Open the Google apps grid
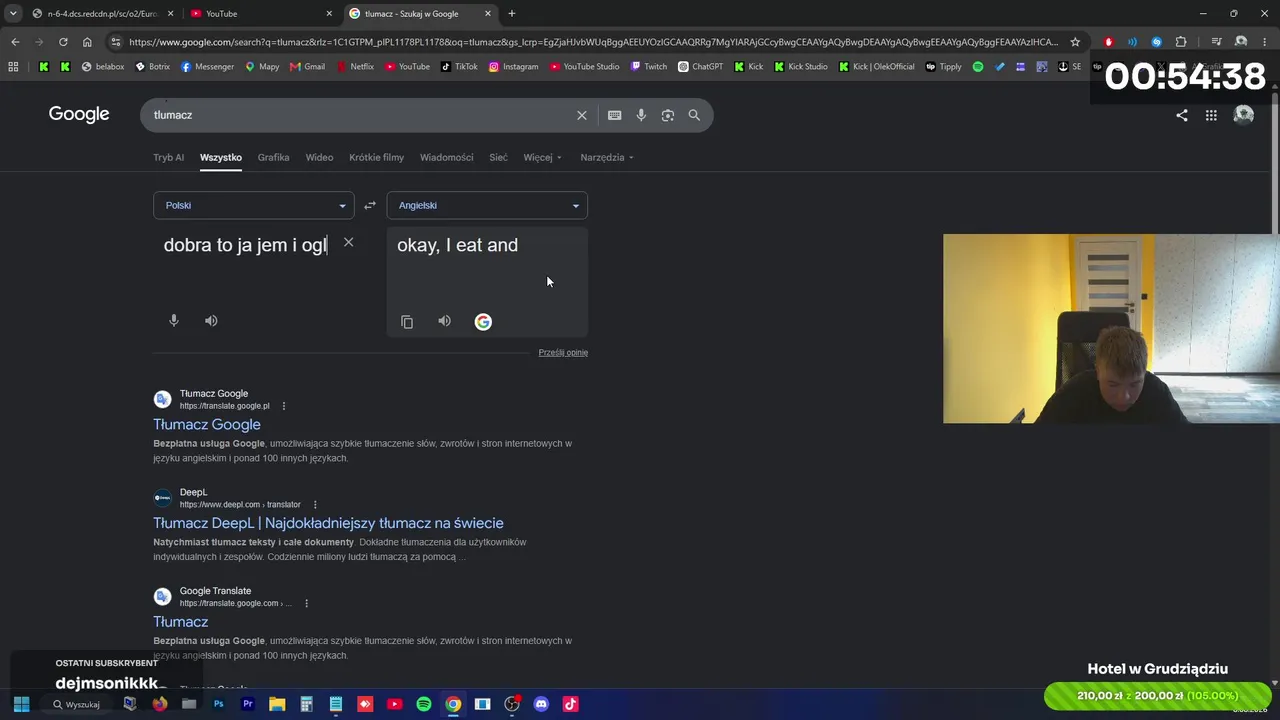The image size is (1280, 720). pos(1211,115)
